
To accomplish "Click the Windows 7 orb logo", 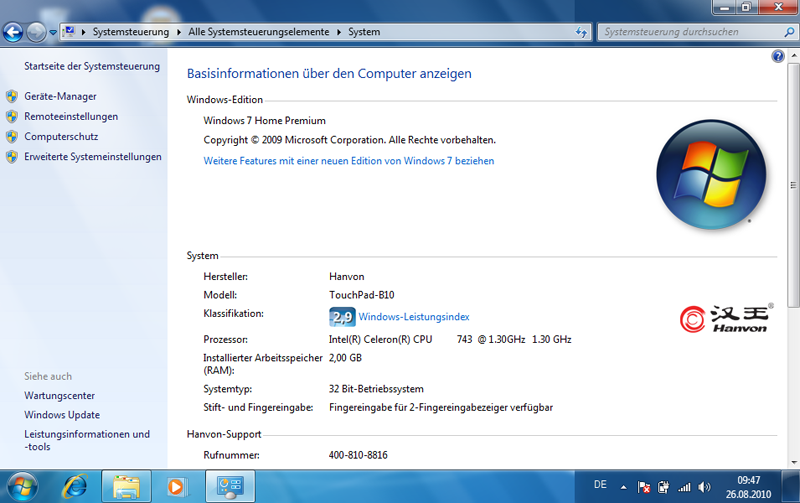I will (711, 174).
